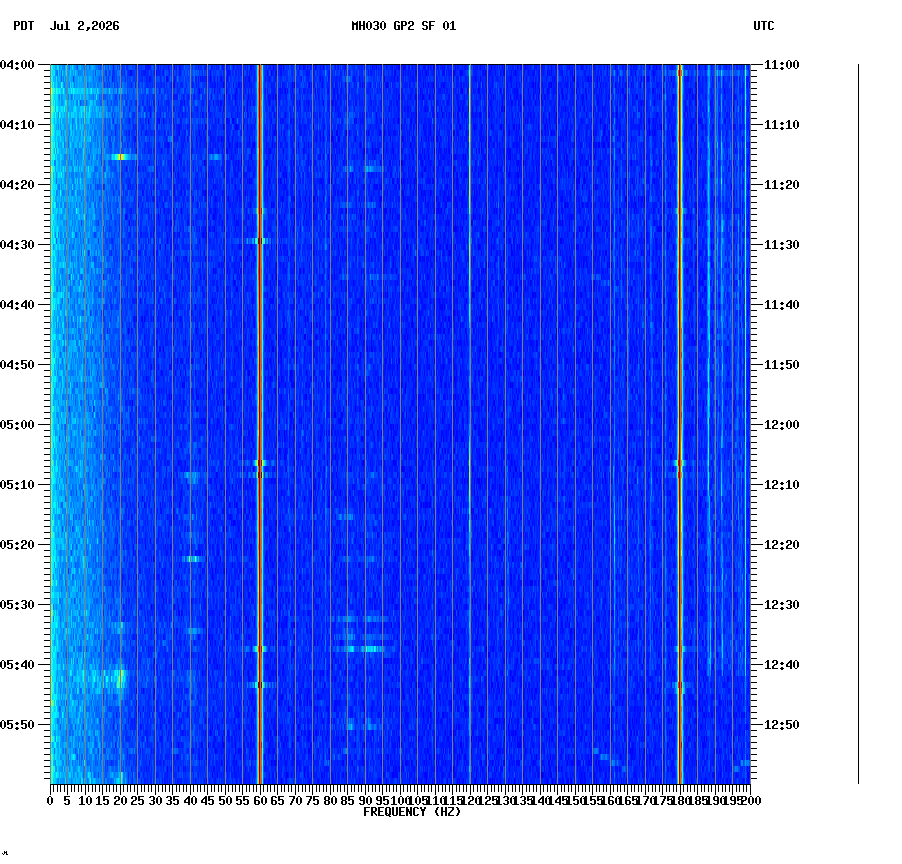Click the 12:00 UTC time label
The width and height of the screenshot is (902, 864).
point(782,425)
